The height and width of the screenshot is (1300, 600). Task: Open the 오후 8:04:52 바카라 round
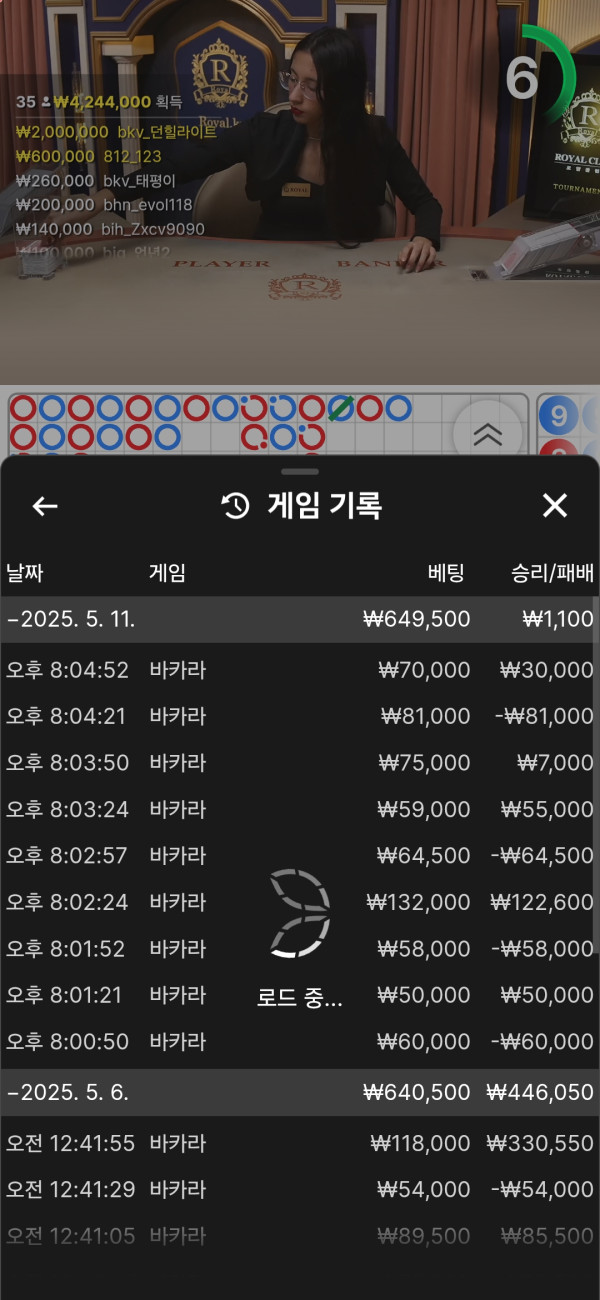point(300,670)
